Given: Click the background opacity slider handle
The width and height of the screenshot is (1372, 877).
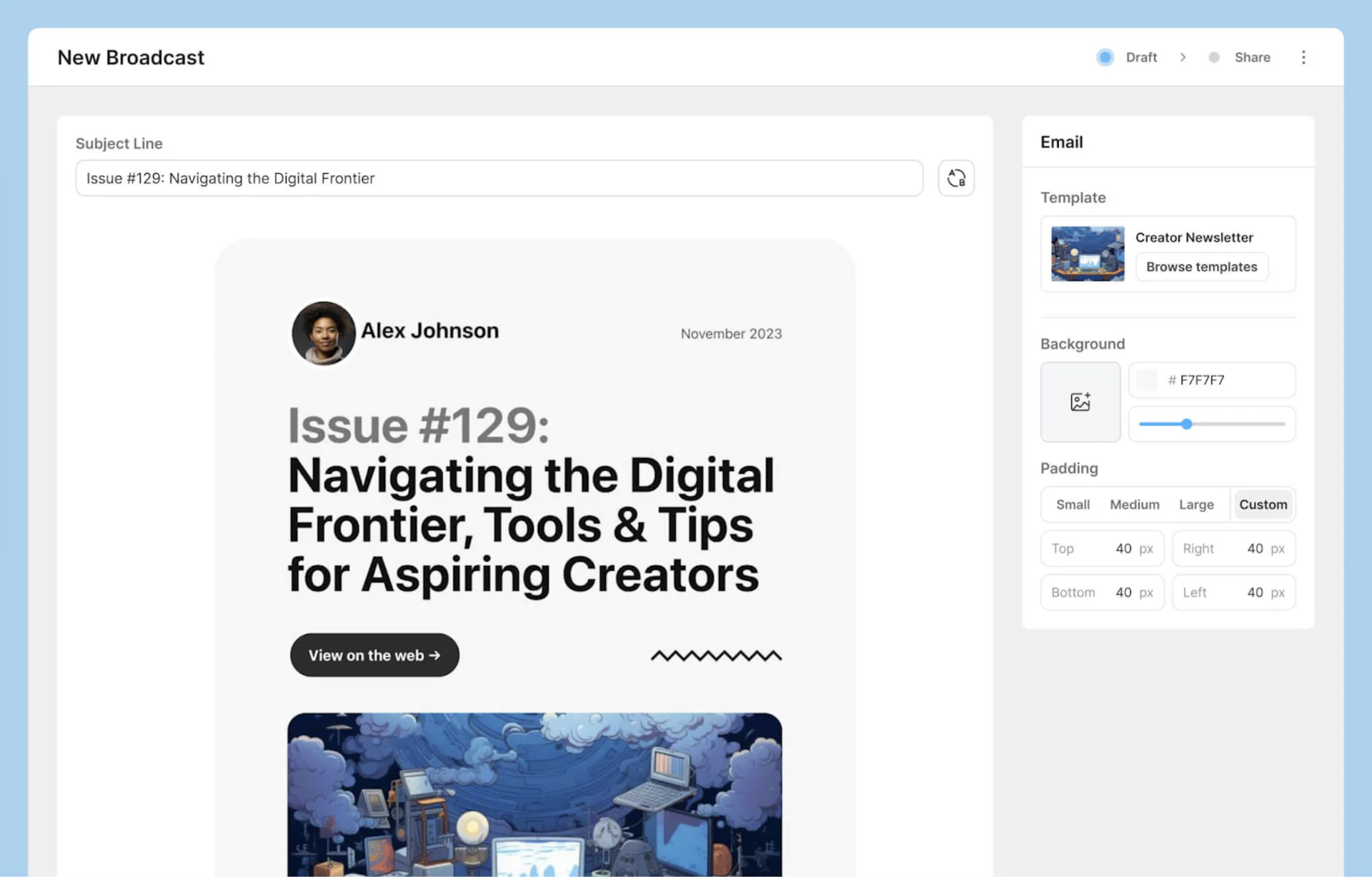Looking at the screenshot, I should pyautogui.click(x=1186, y=424).
